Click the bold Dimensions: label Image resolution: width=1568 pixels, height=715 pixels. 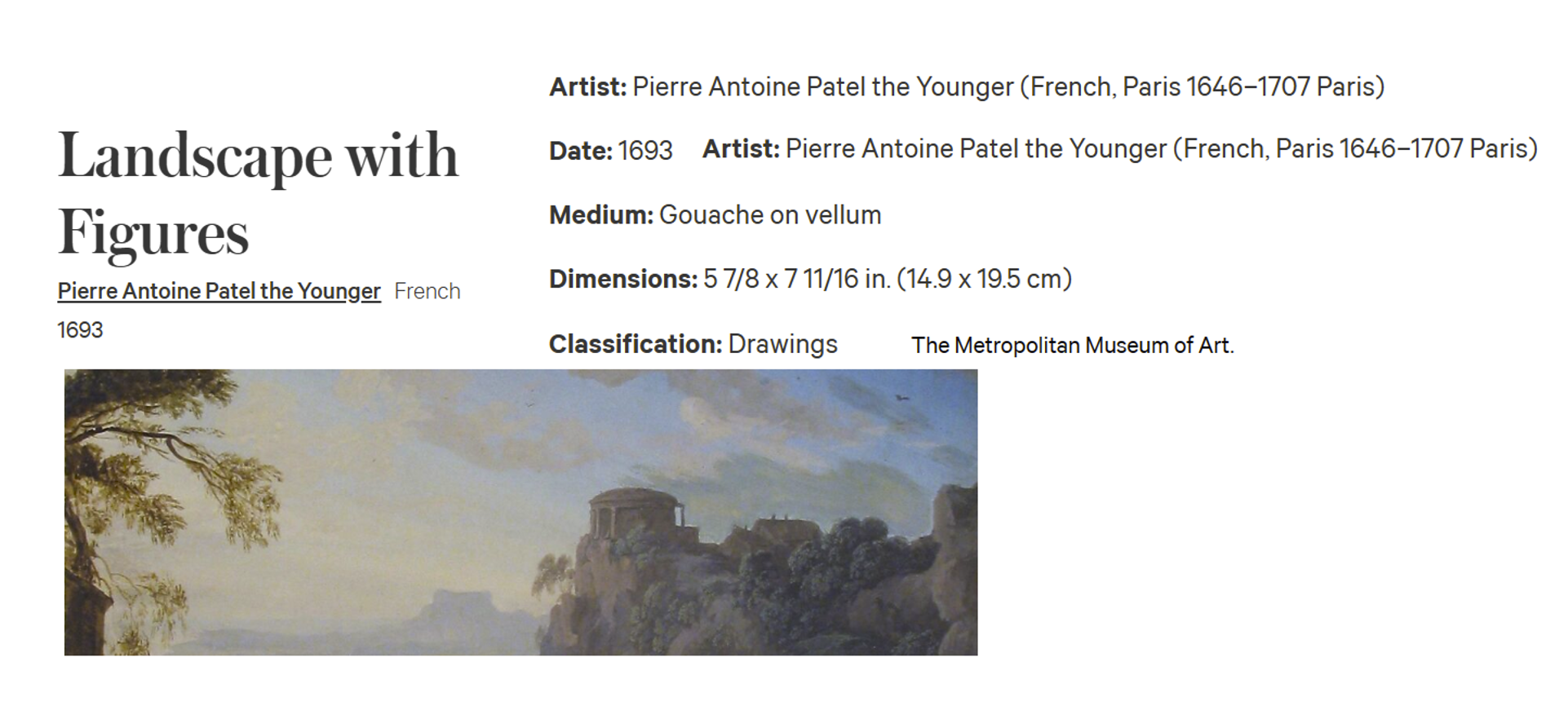click(x=623, y=279)
